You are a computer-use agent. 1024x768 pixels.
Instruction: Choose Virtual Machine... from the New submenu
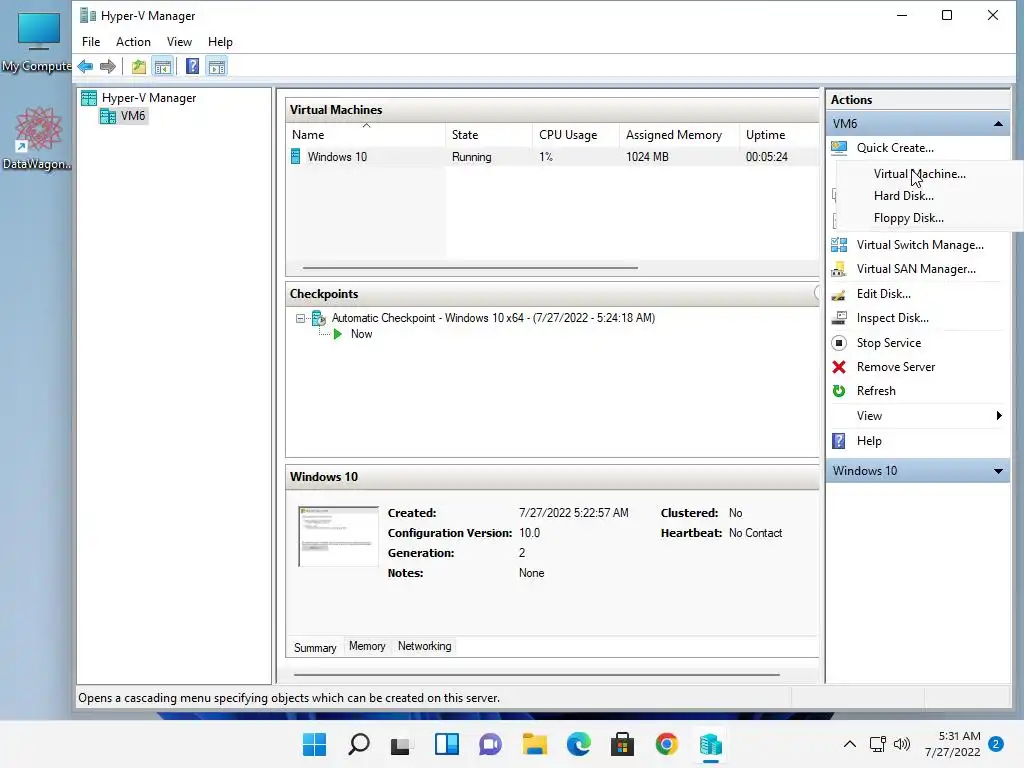tap(920, 174)
